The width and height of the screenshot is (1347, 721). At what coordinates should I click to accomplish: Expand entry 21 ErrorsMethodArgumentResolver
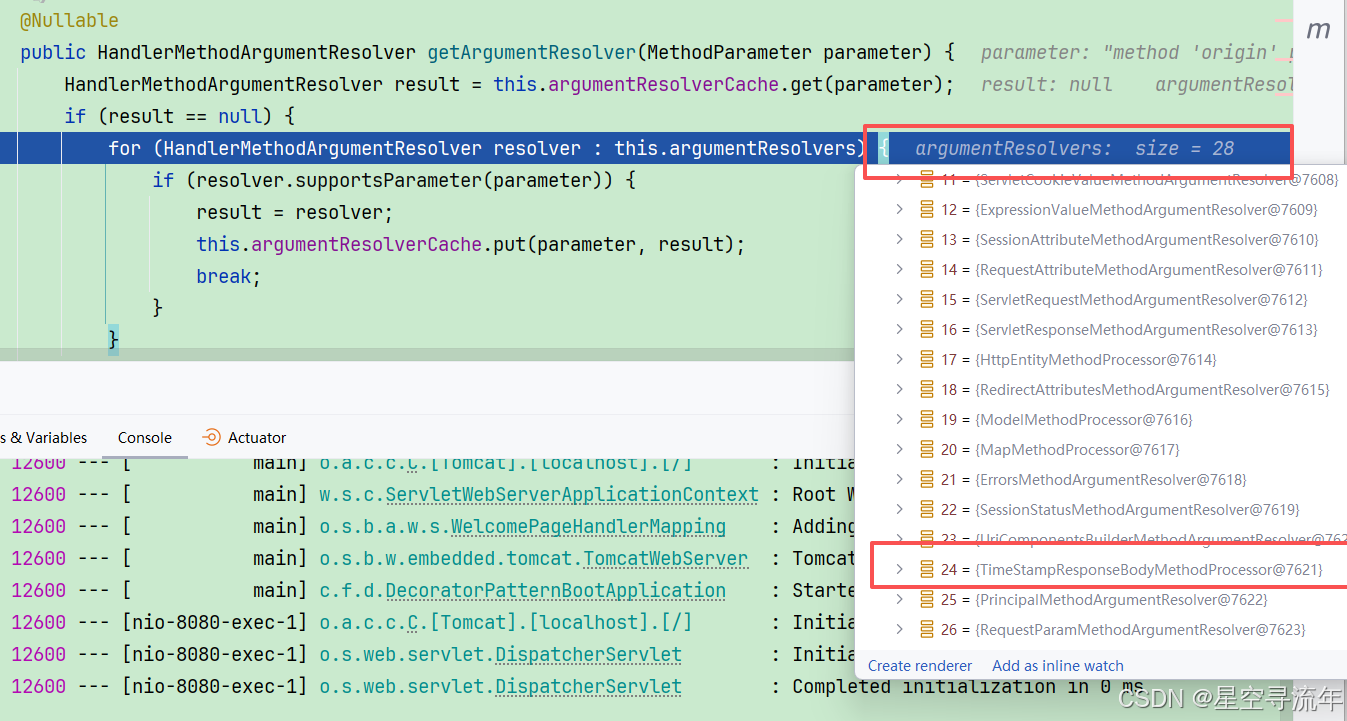pyautogui.click(x=899, y=479)
